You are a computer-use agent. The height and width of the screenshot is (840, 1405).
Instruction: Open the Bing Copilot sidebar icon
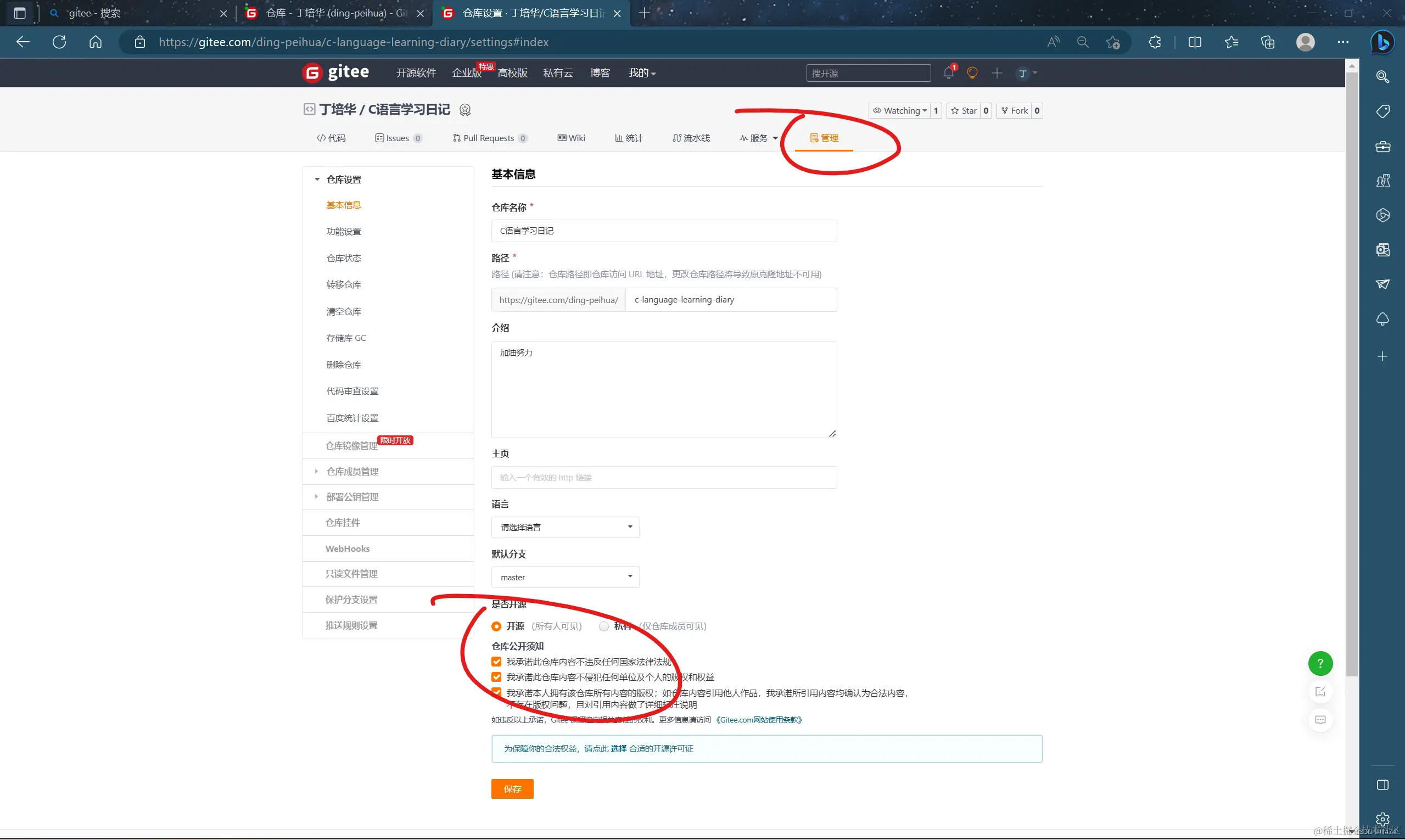pyautogui.click(x=1382, y=42)
